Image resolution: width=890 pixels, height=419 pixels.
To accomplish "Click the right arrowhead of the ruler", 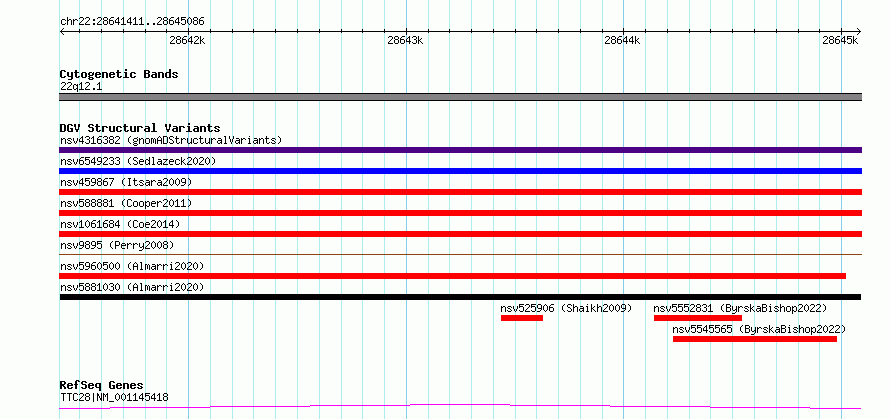I will [859, 31].
